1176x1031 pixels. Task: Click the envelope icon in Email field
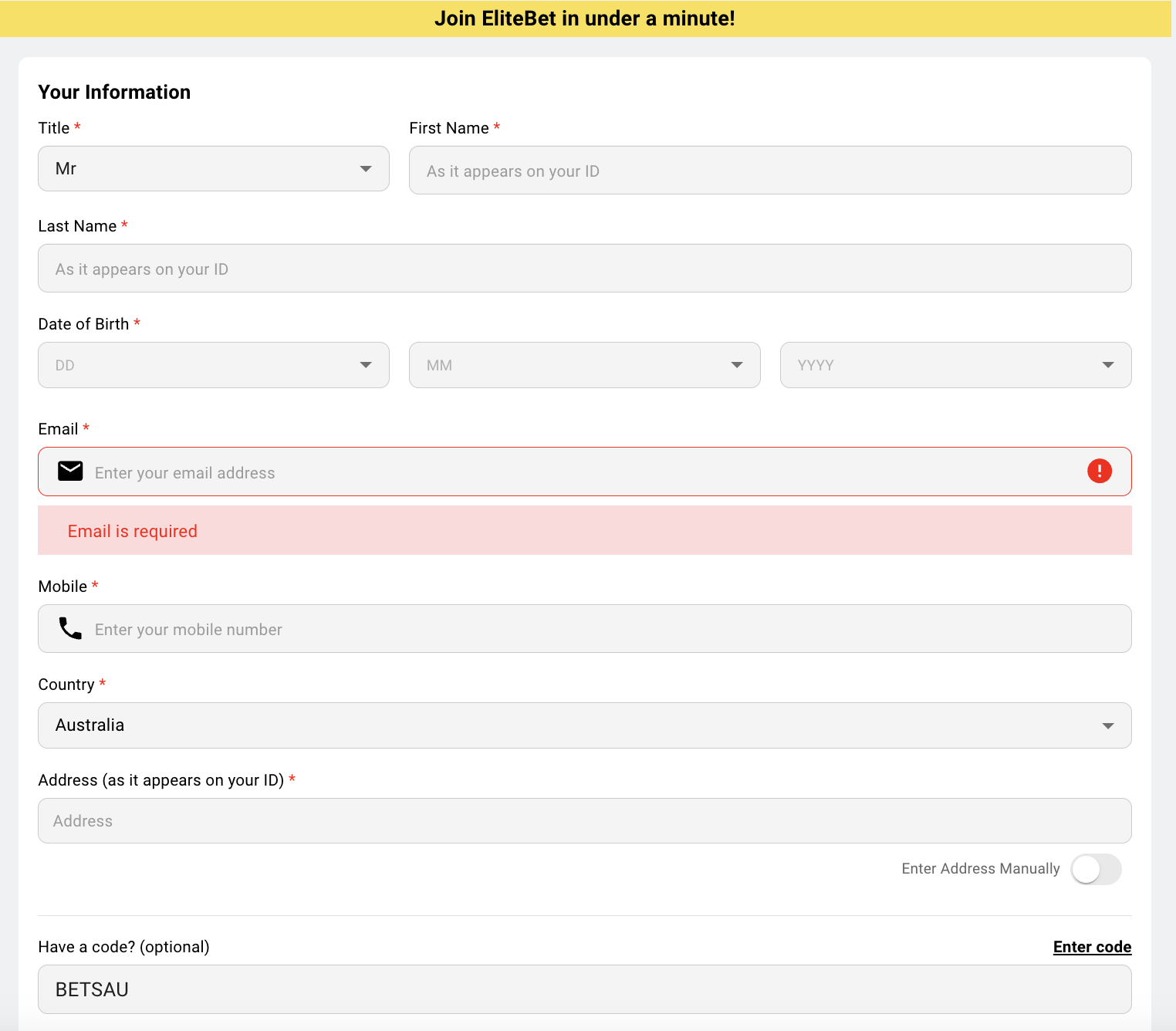[70, 472]
